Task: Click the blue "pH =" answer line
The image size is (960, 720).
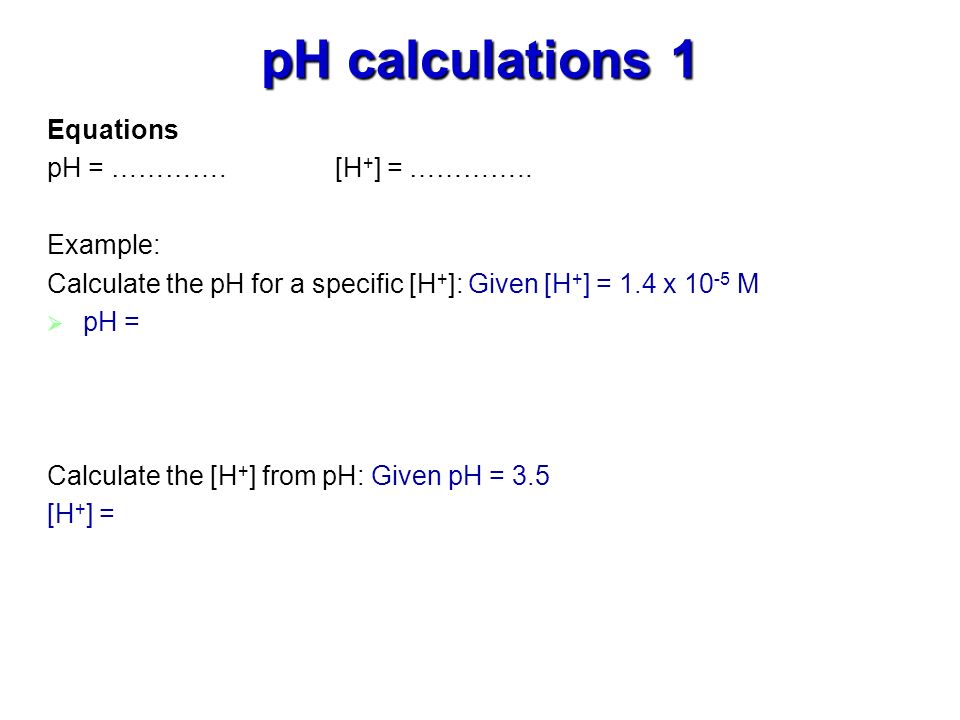Action: pos(111,322)
